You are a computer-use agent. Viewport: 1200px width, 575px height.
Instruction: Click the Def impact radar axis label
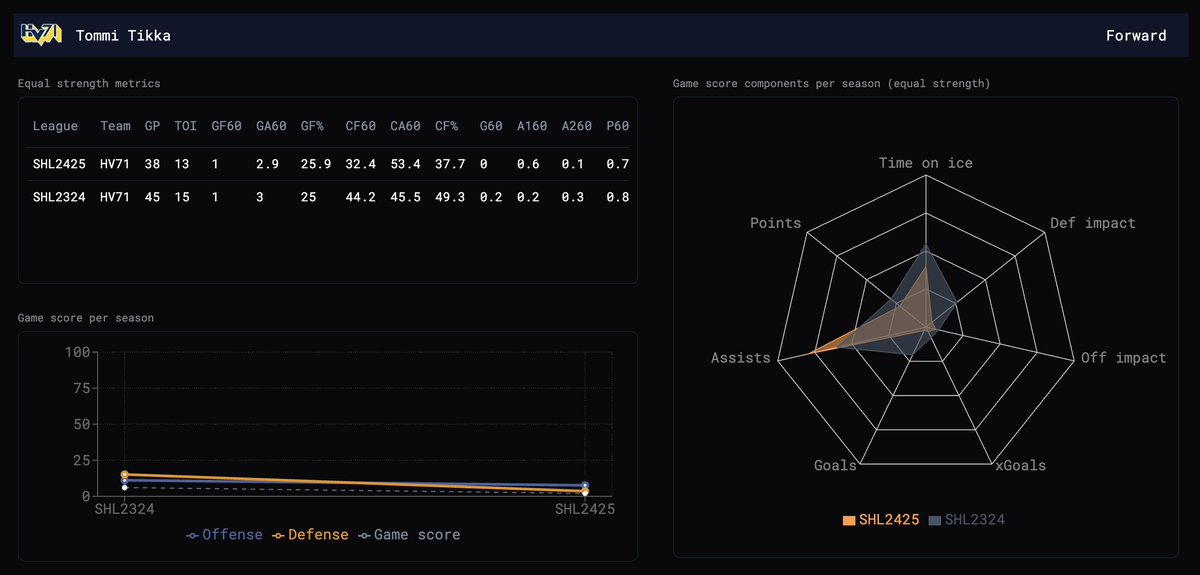click(x=1093, y=223)
